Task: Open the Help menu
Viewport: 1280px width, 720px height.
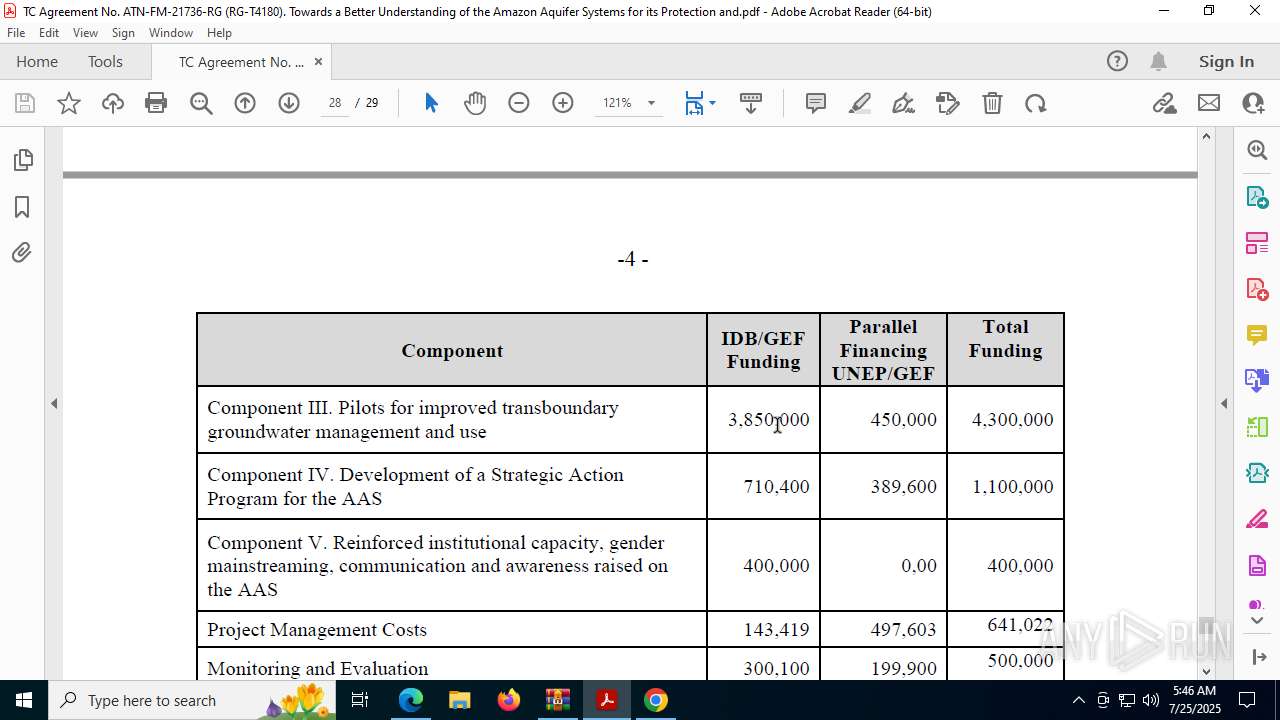Action: coord(219,33)
